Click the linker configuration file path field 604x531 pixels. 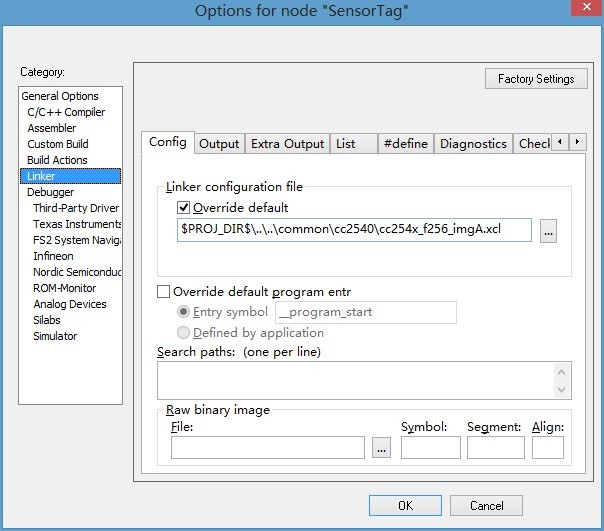[354, 231]
